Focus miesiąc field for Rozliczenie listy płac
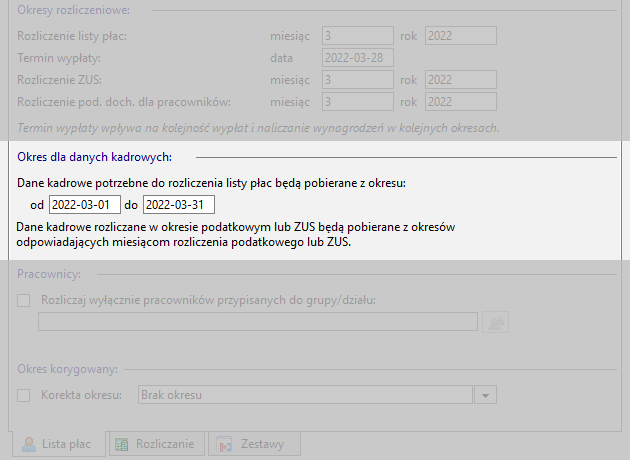Viewport: 630px width, 460px height. point(358,36)
